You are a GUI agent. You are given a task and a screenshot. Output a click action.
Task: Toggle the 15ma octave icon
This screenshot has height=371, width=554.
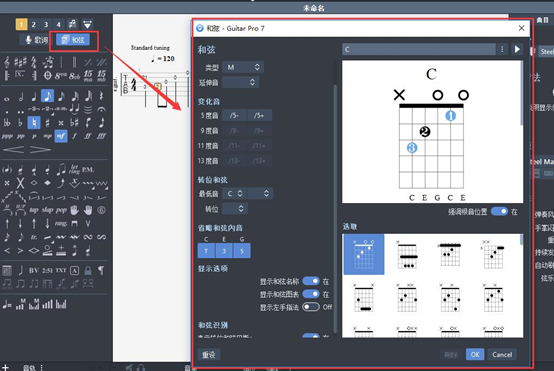(x=88, y=75)
